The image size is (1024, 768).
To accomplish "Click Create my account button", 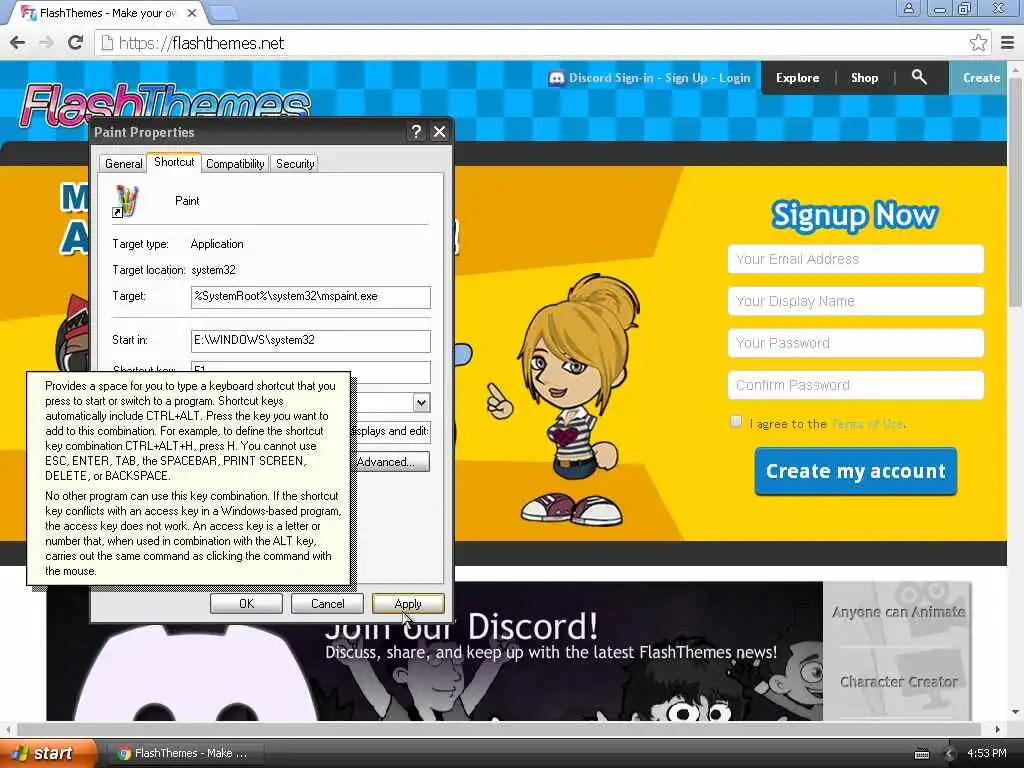I will pyautogui.click(x=856, y=471).
